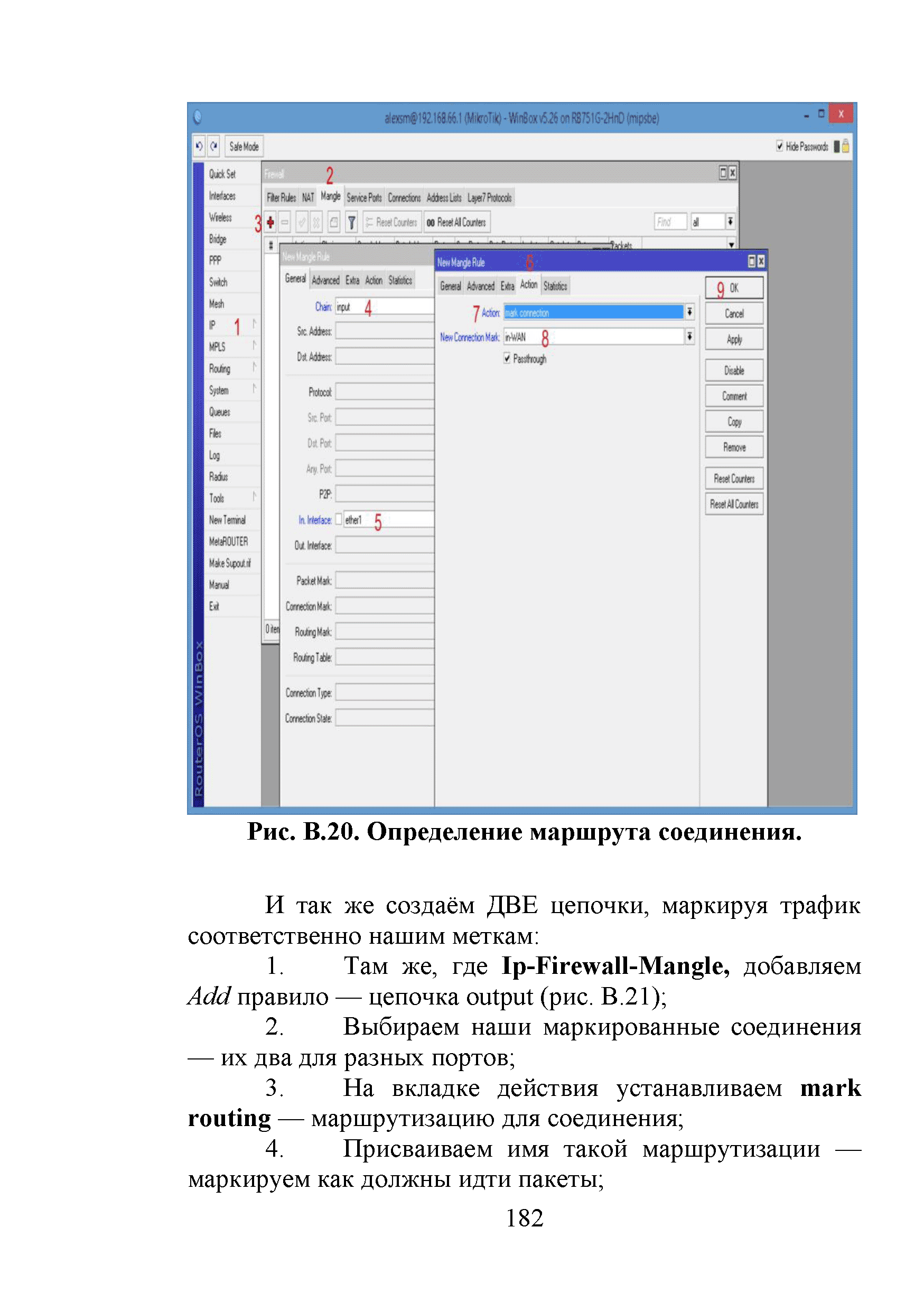Click the Find search field
Screen dimensions: 924x1311
click(670, 221)
